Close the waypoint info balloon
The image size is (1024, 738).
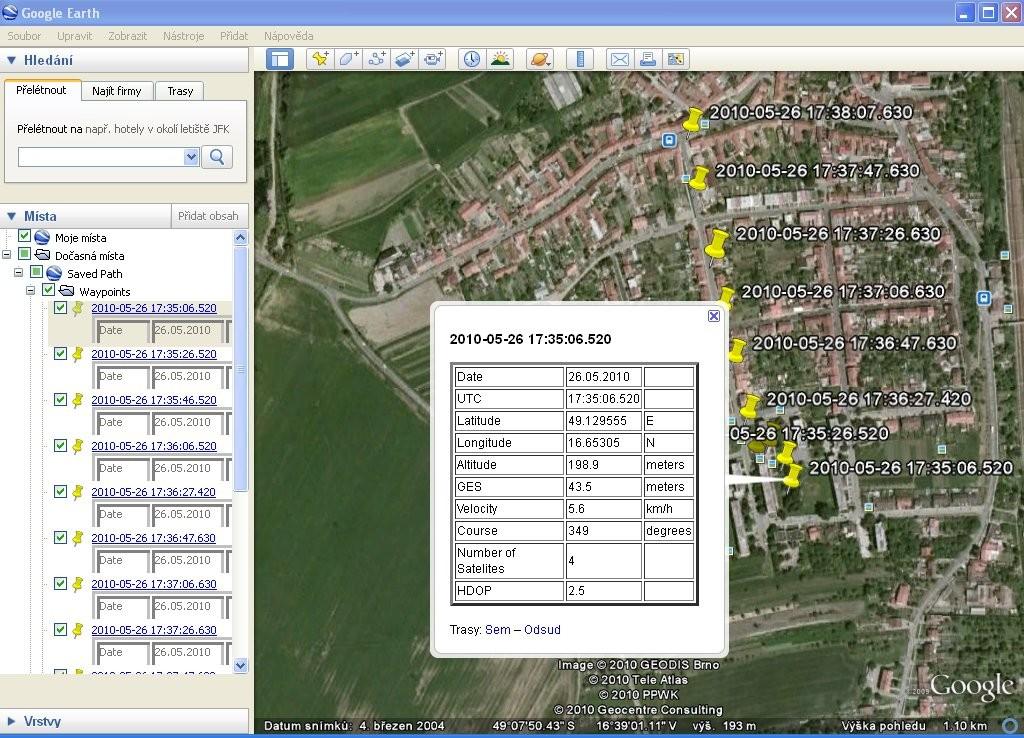click(714, 316)
